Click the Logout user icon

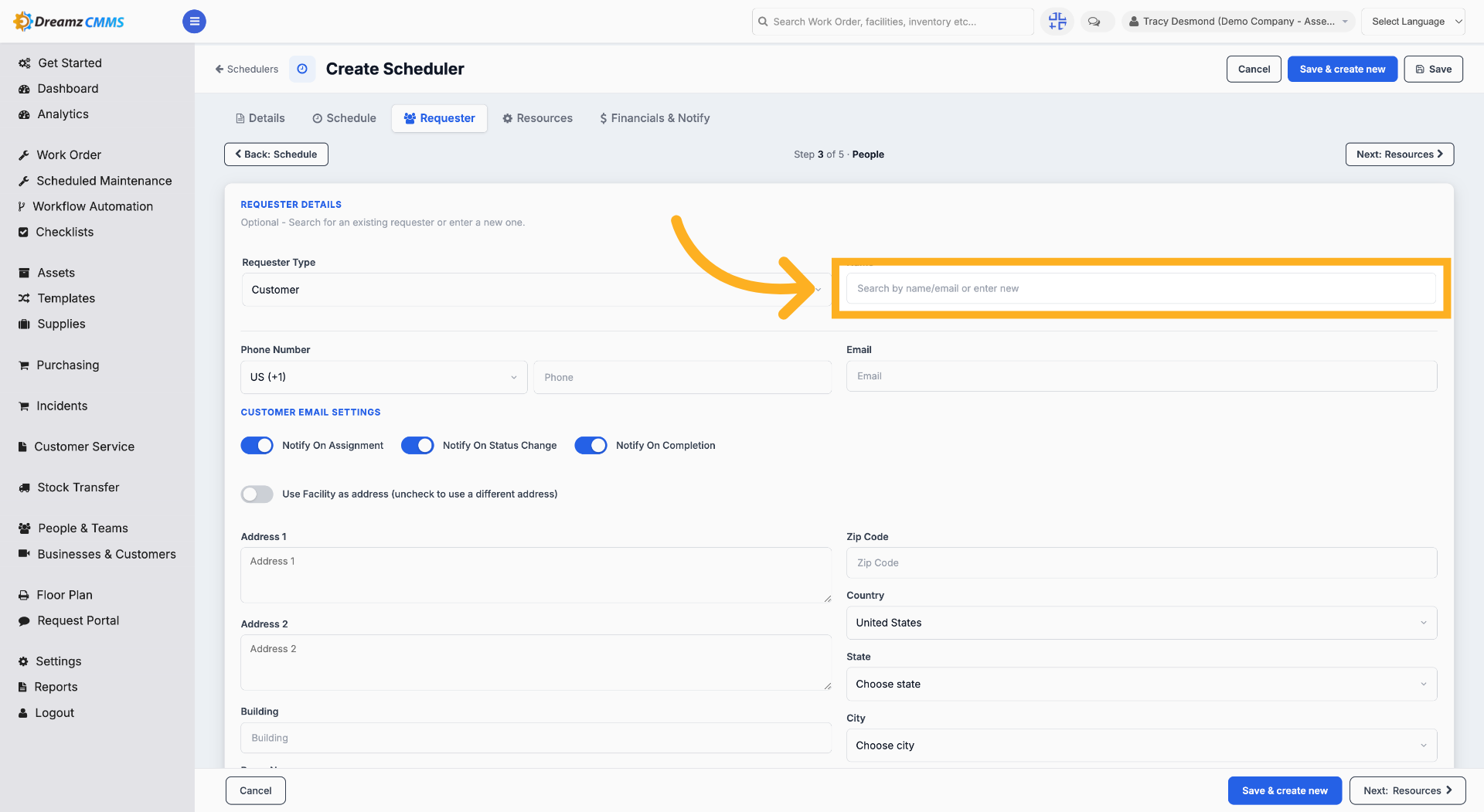(x=23, y=713)
